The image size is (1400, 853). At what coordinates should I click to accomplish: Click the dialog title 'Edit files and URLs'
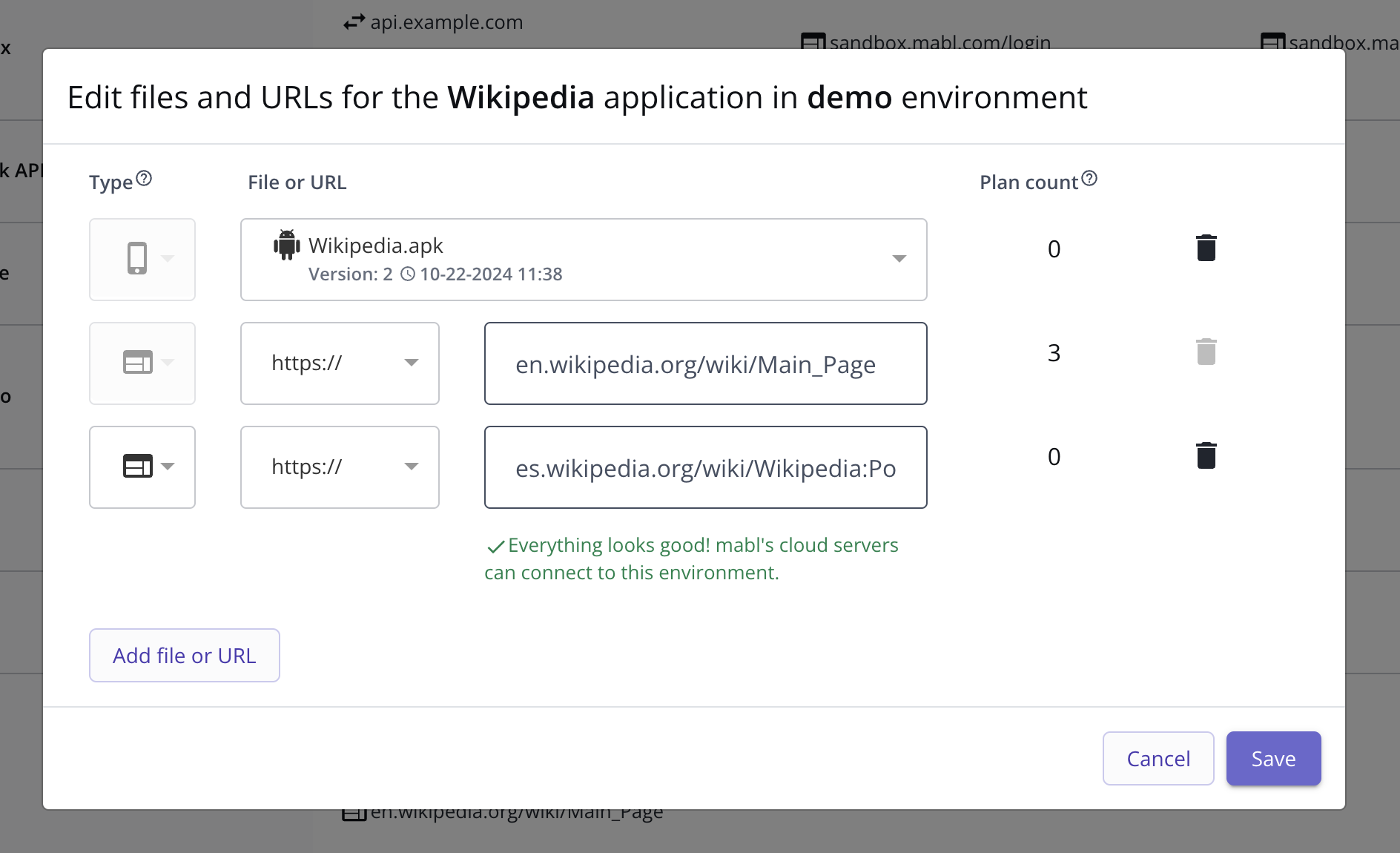[577, 97]
